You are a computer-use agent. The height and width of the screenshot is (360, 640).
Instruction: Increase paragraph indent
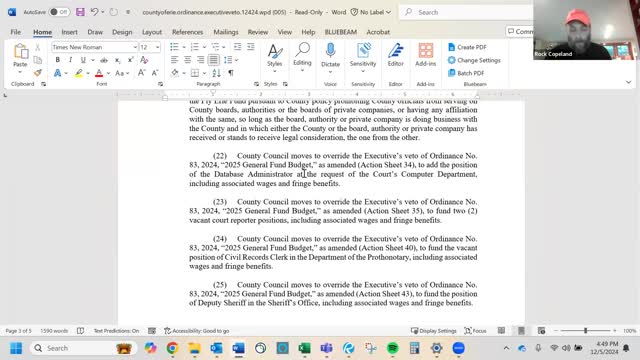tap(251, 47)
